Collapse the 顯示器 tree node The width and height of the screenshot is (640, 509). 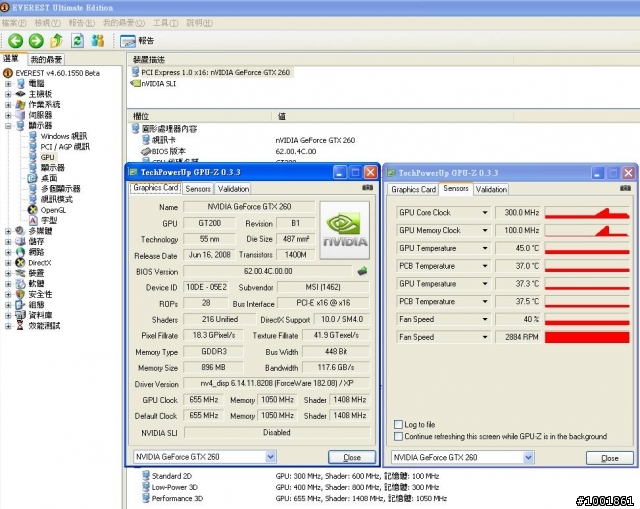pyautogui.click(x=8, y=126)
